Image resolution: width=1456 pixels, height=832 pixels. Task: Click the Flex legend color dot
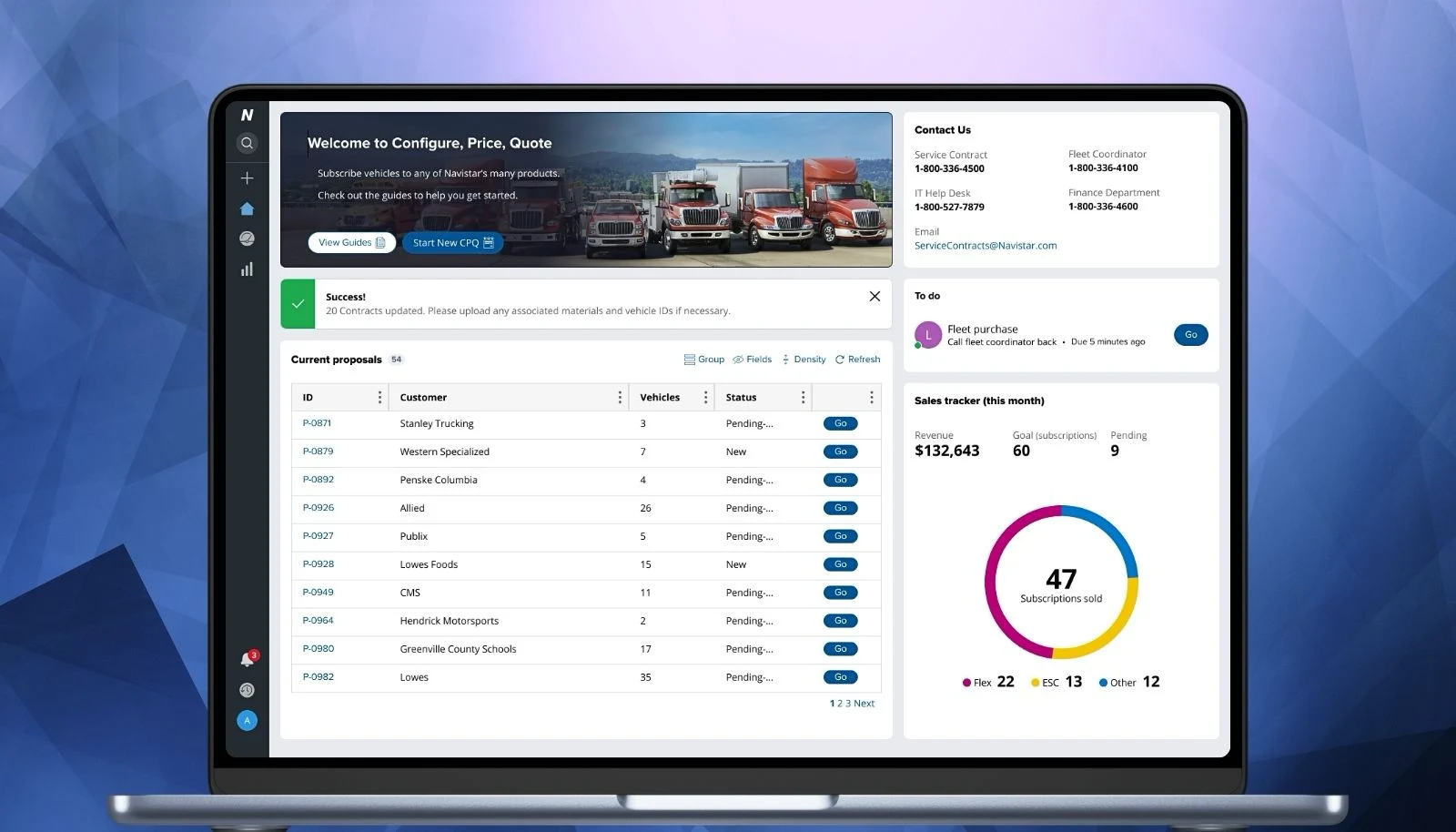966,683
